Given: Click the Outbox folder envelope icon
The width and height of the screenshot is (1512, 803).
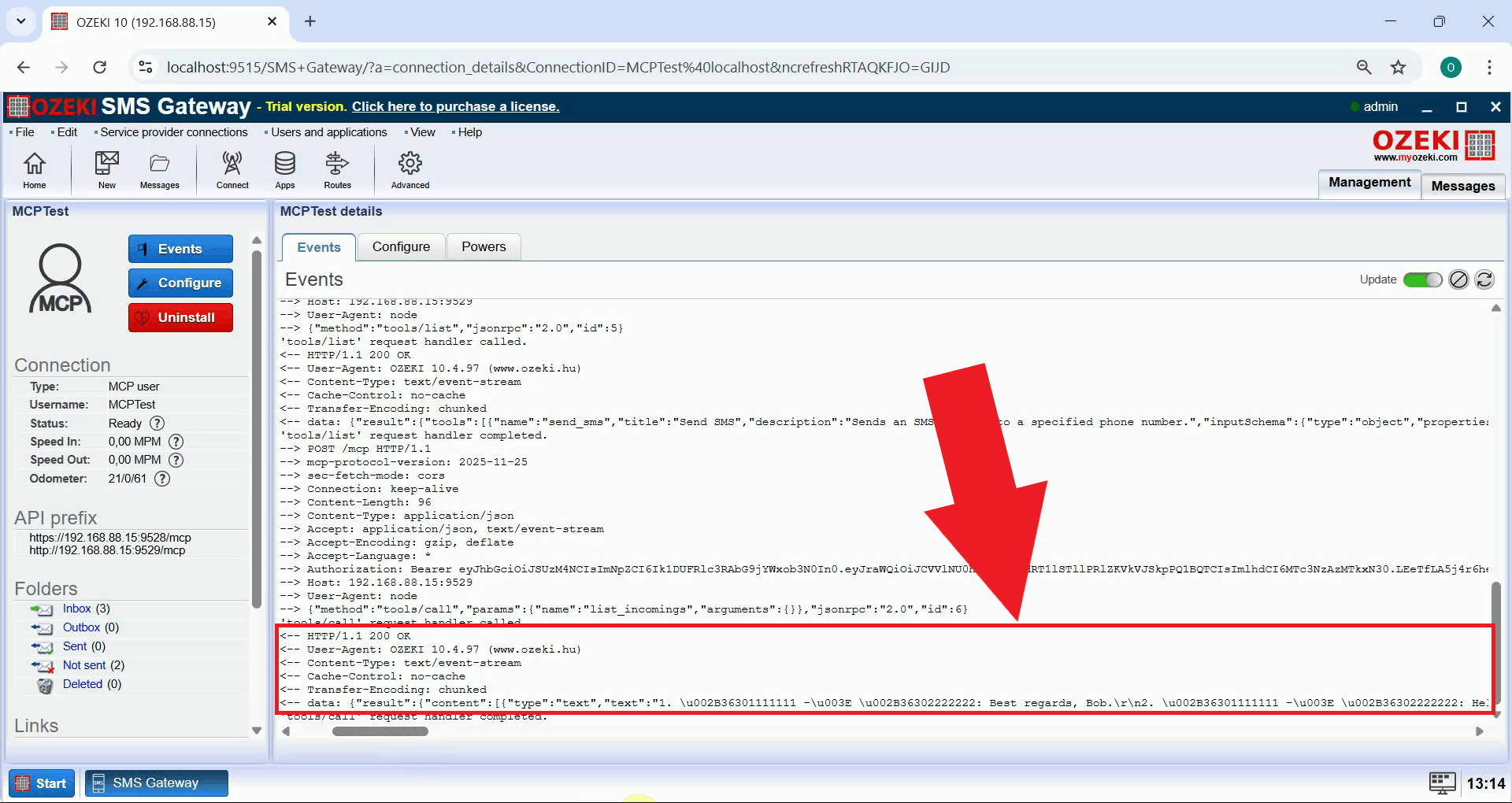Looking at the screenshot, I should (42, 628).
